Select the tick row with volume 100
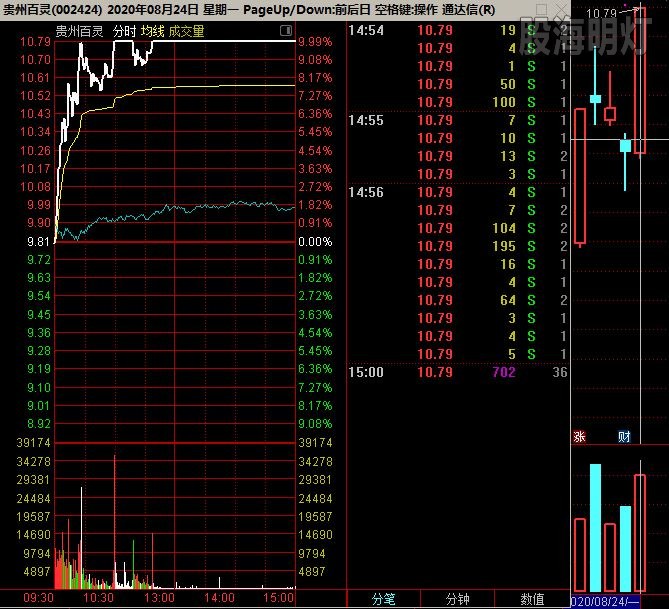This screenshot has width=669, height=609. pos(458,102)
